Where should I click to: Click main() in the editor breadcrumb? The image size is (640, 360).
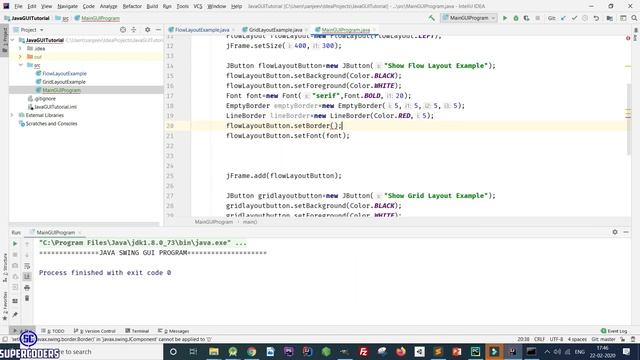[x=249, y=222]
